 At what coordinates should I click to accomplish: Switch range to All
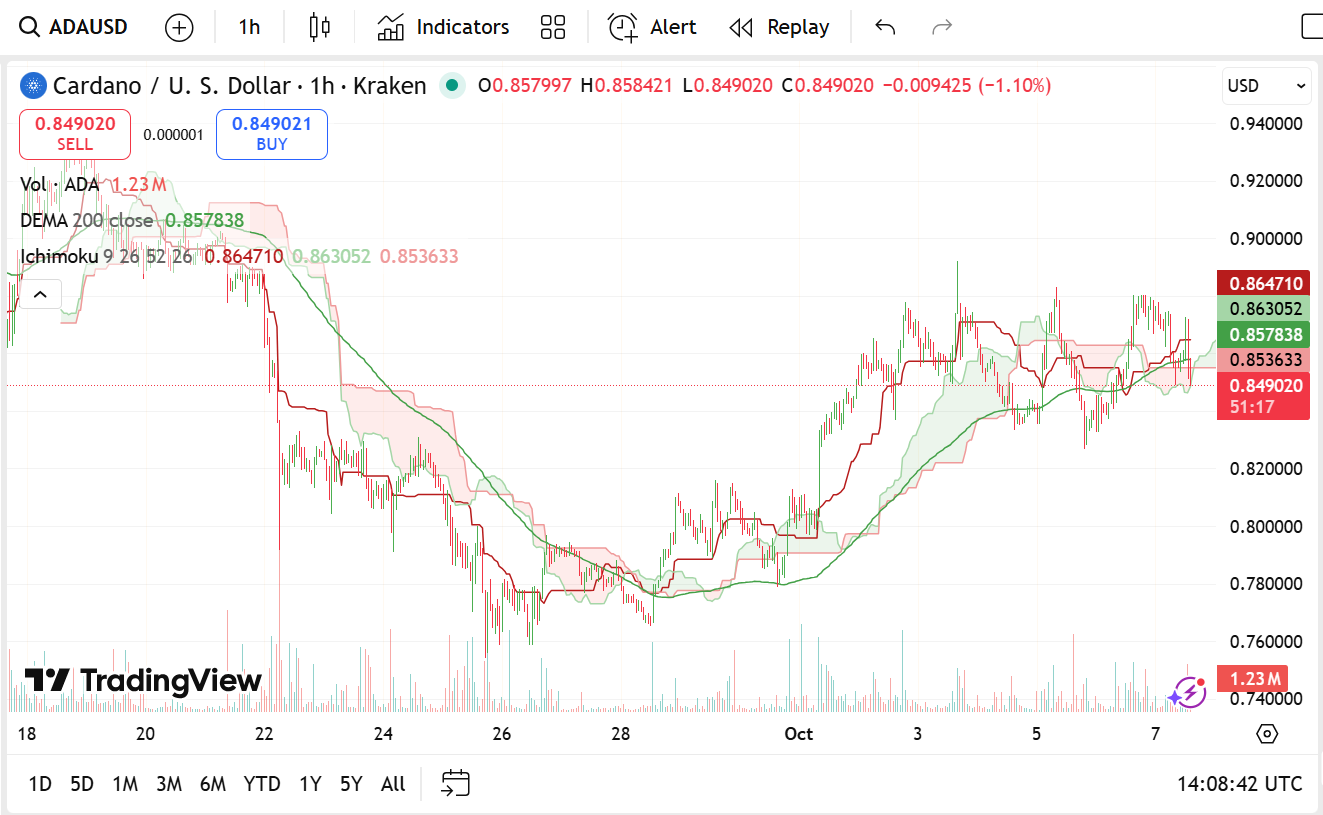(x=393, y=784)
